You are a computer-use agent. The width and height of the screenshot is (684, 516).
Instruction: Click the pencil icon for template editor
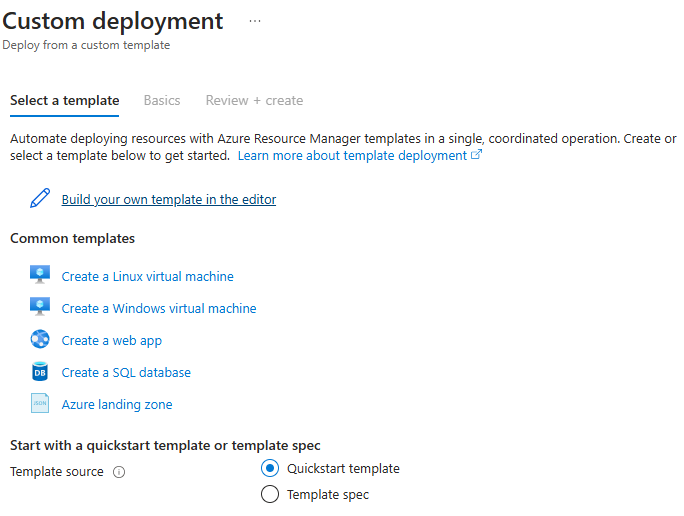point(40,198)
